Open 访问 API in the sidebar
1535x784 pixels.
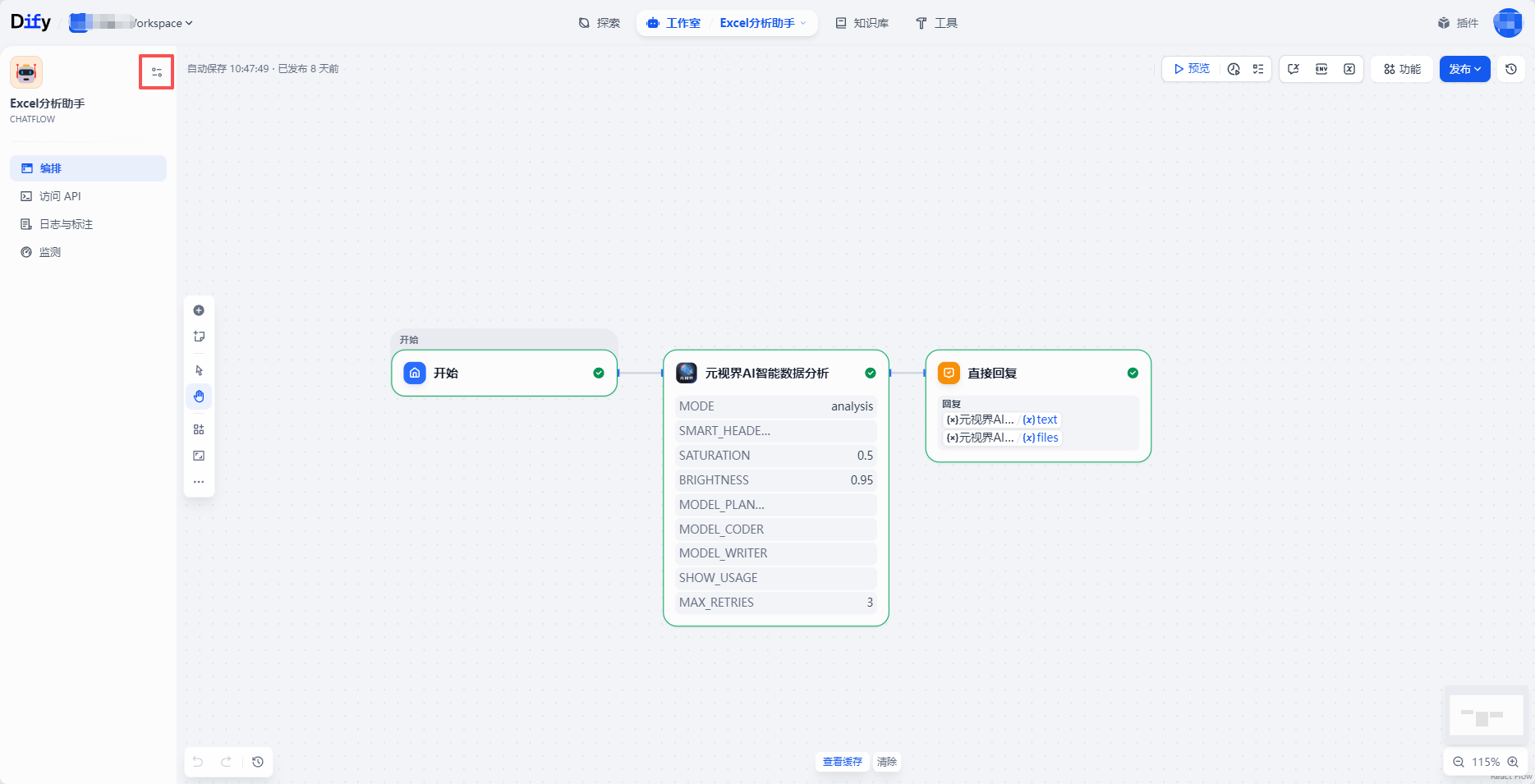pyautogui.click(x=88, y=196)
